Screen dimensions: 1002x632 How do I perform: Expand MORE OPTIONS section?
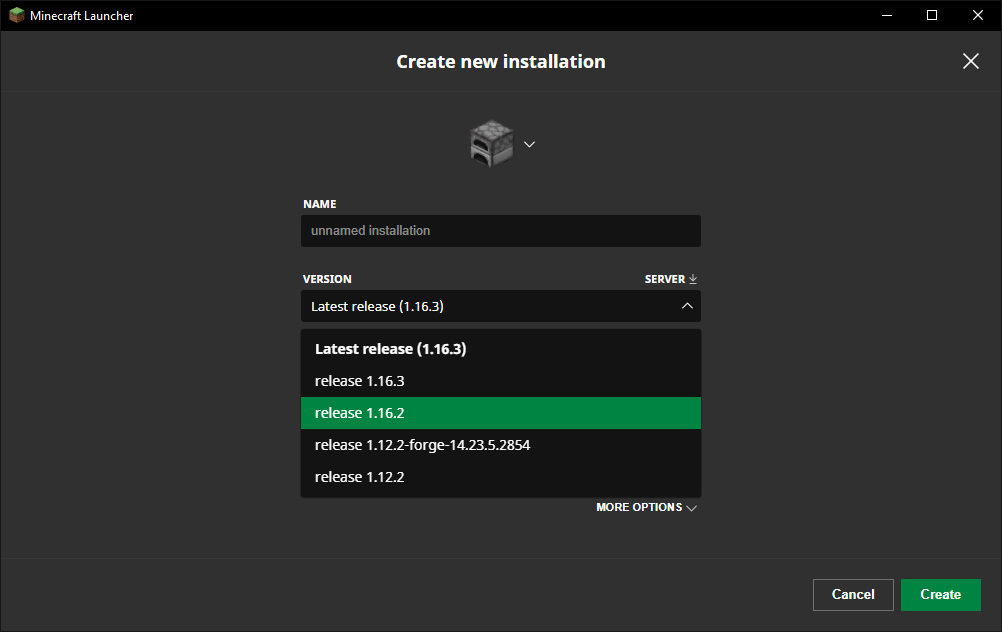[646, 508]
